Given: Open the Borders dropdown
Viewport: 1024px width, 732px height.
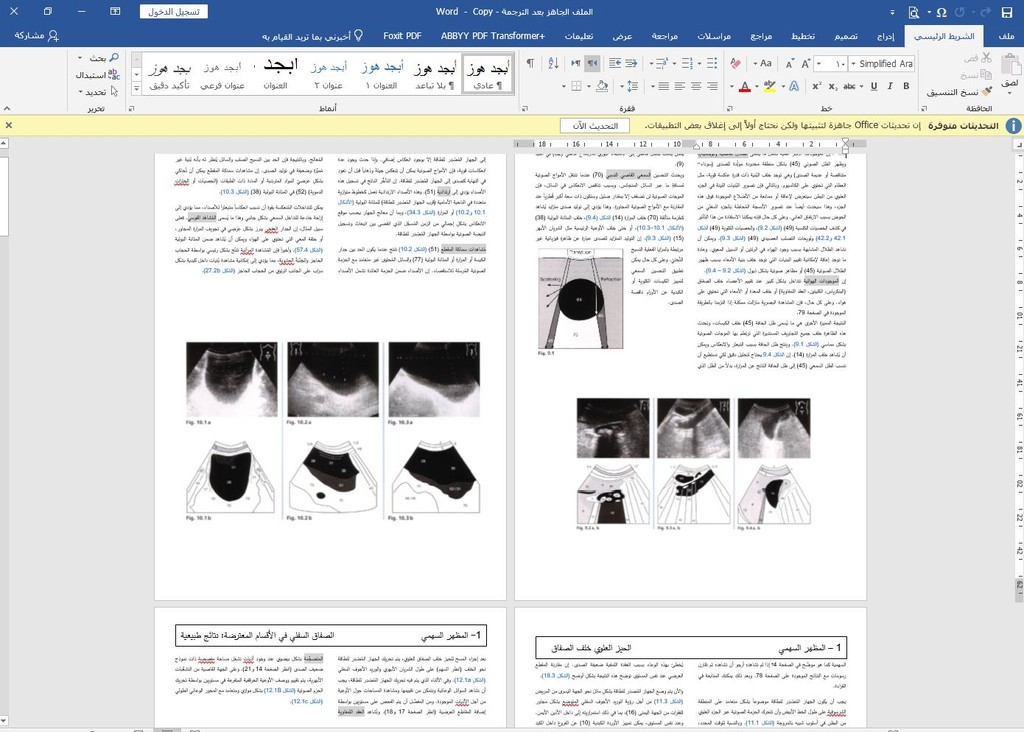Looking at the screenshot, I should pyautogui.click(x=564, y=86).
